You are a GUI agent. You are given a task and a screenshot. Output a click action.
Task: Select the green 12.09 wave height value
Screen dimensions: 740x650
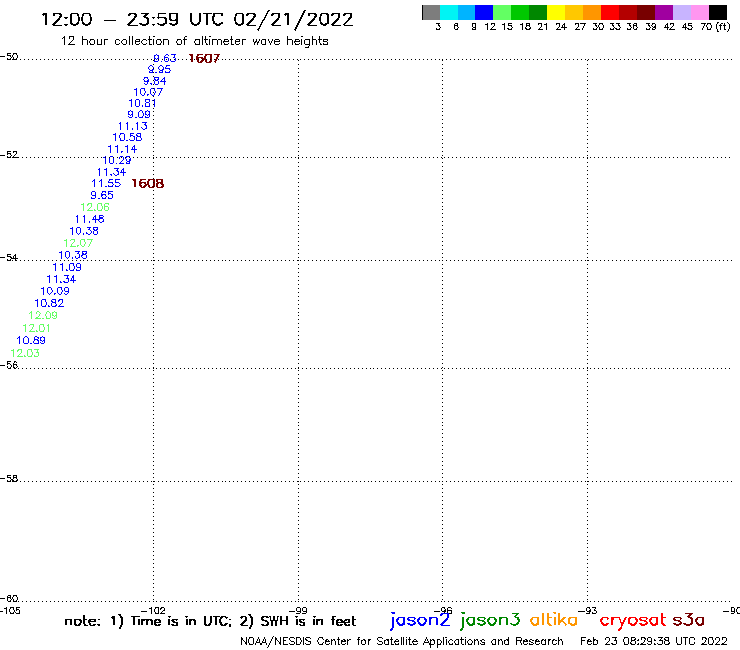tap(43, 315)
